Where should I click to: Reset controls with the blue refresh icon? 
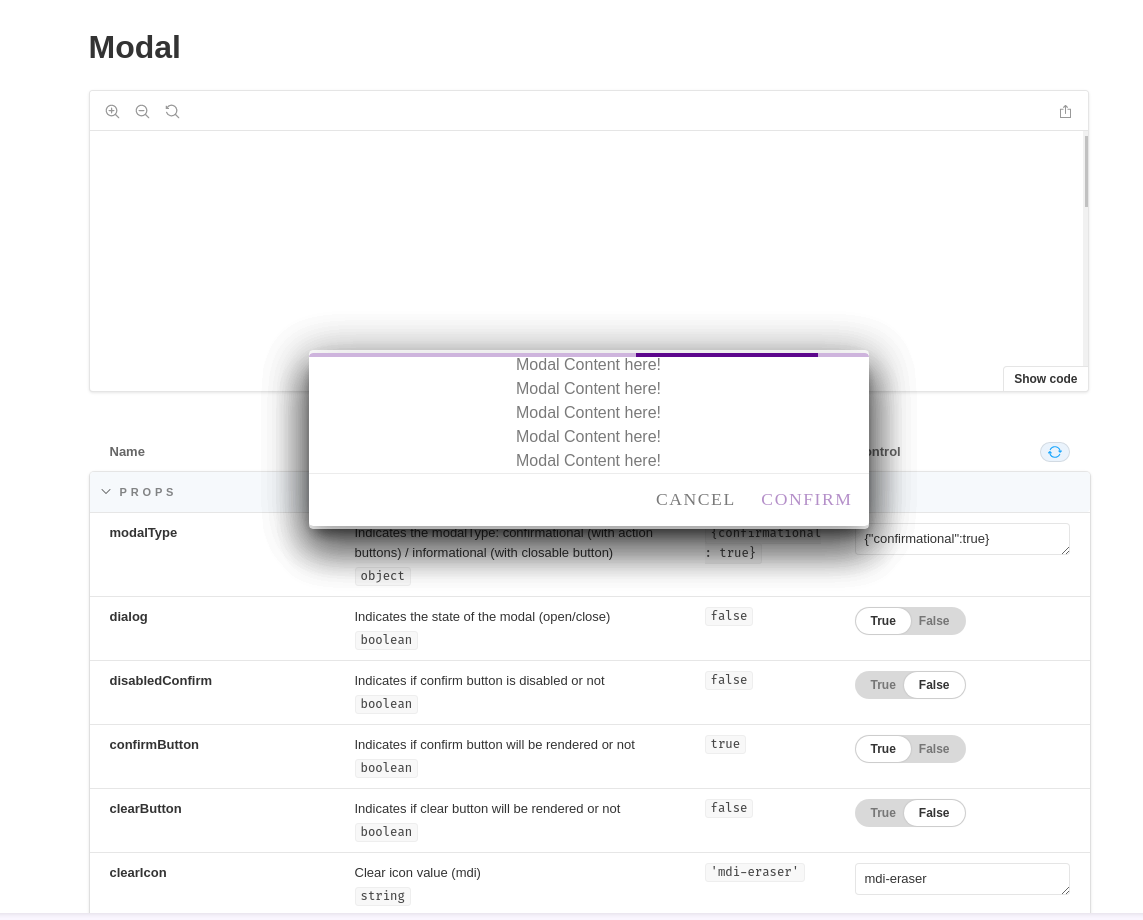pos(1054,452)
